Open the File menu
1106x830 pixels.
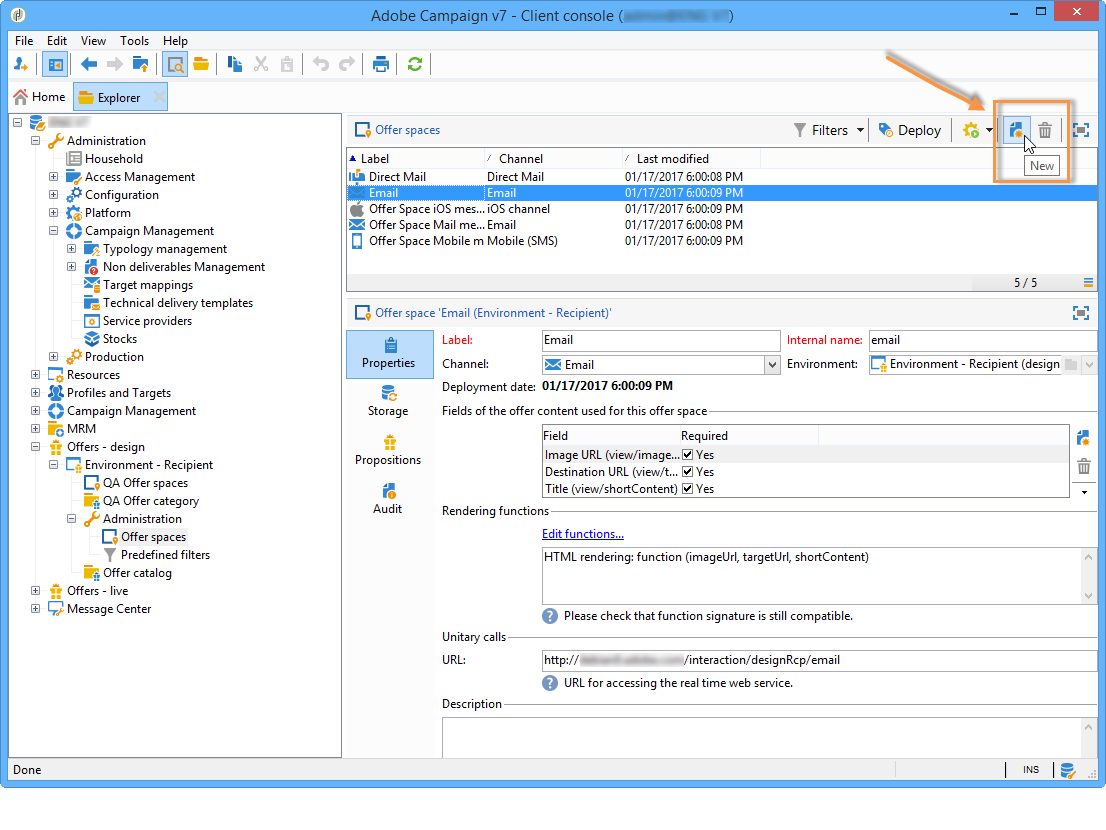(x=24, y=41)
